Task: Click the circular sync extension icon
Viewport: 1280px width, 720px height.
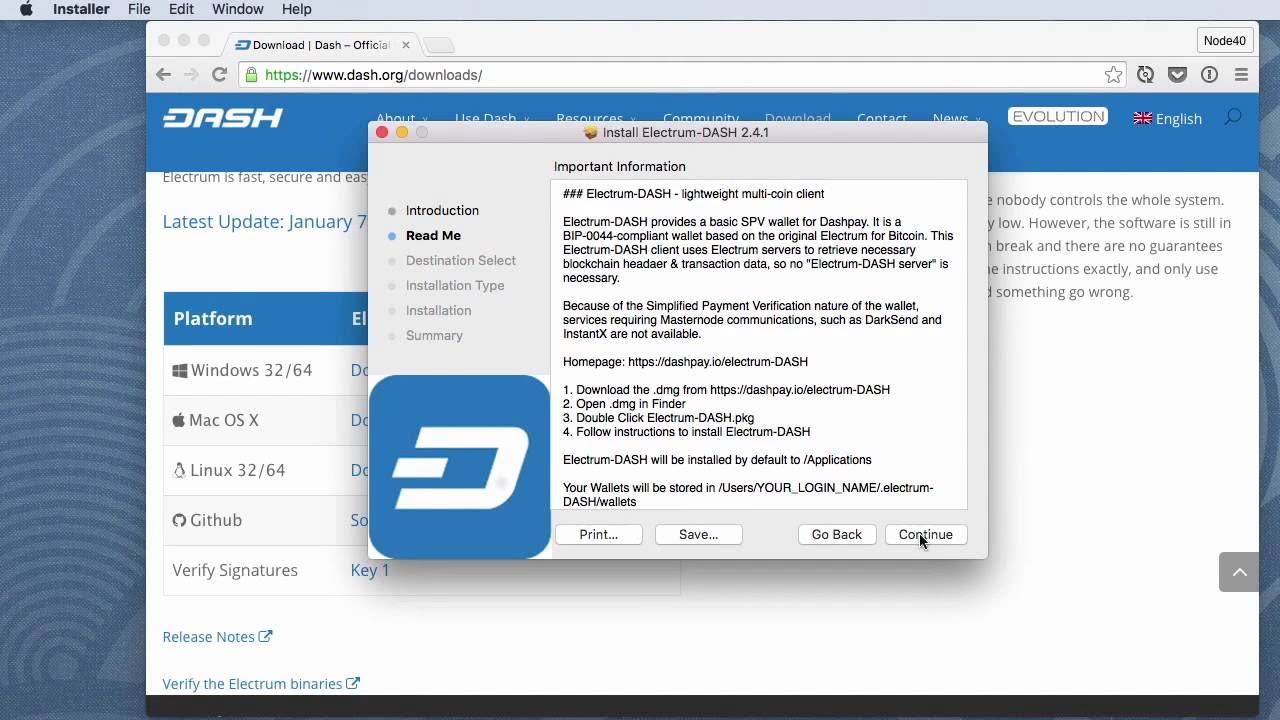Action: click(x=1146, y=75)
